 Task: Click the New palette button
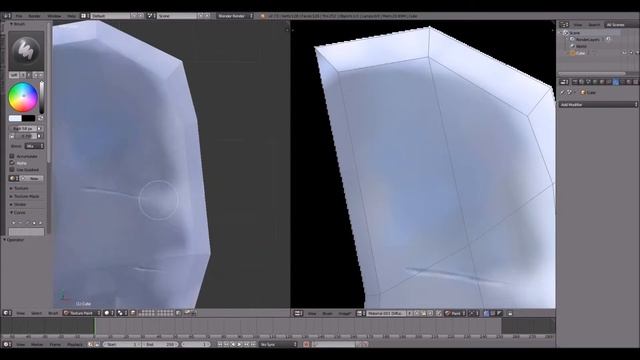coord(32,178)
